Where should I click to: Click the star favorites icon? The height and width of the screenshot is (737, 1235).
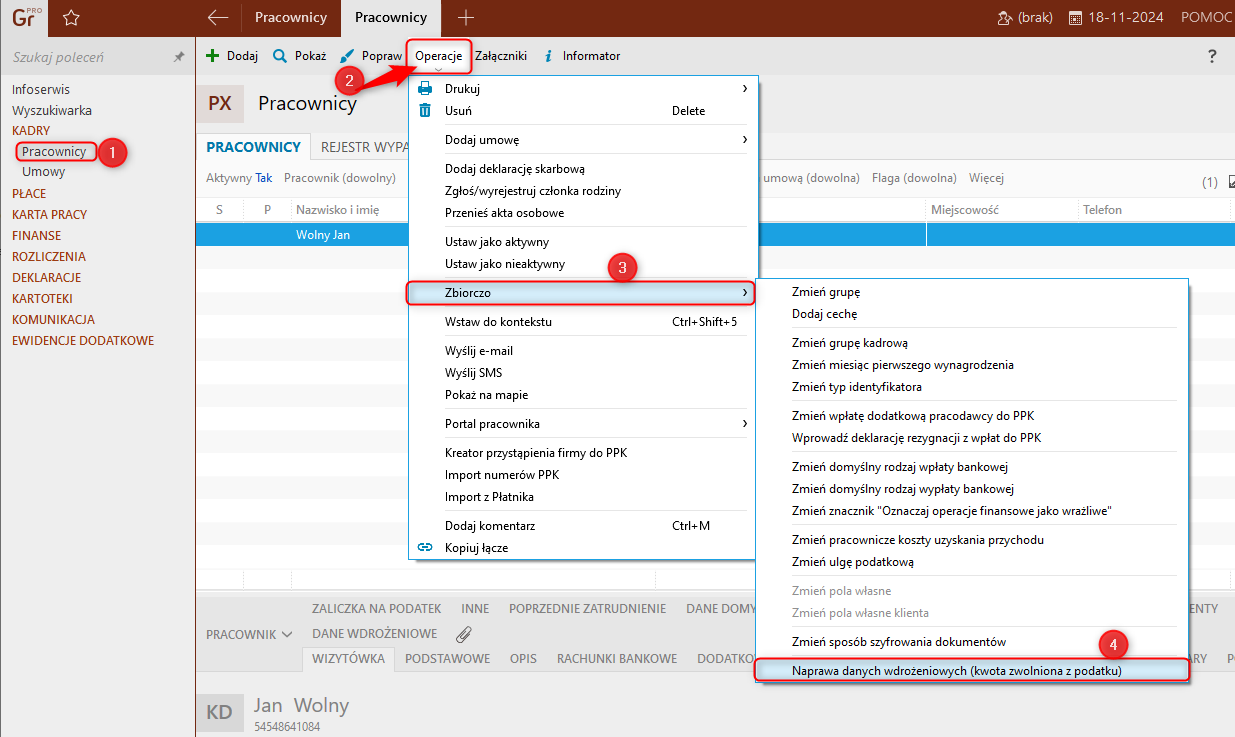click(71, 18)
